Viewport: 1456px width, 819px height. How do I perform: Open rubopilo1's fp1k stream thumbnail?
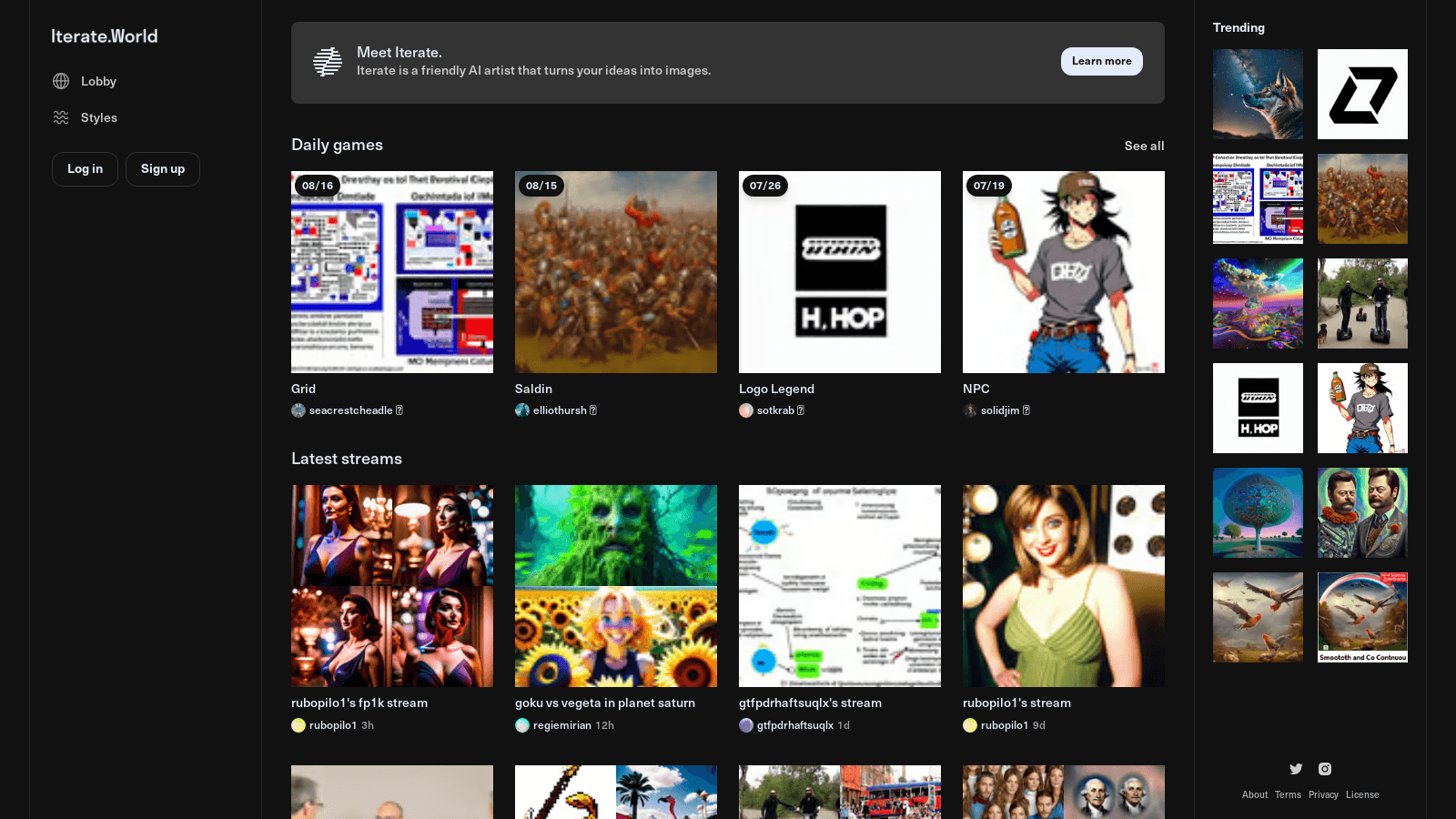click(x=392, y=586)
